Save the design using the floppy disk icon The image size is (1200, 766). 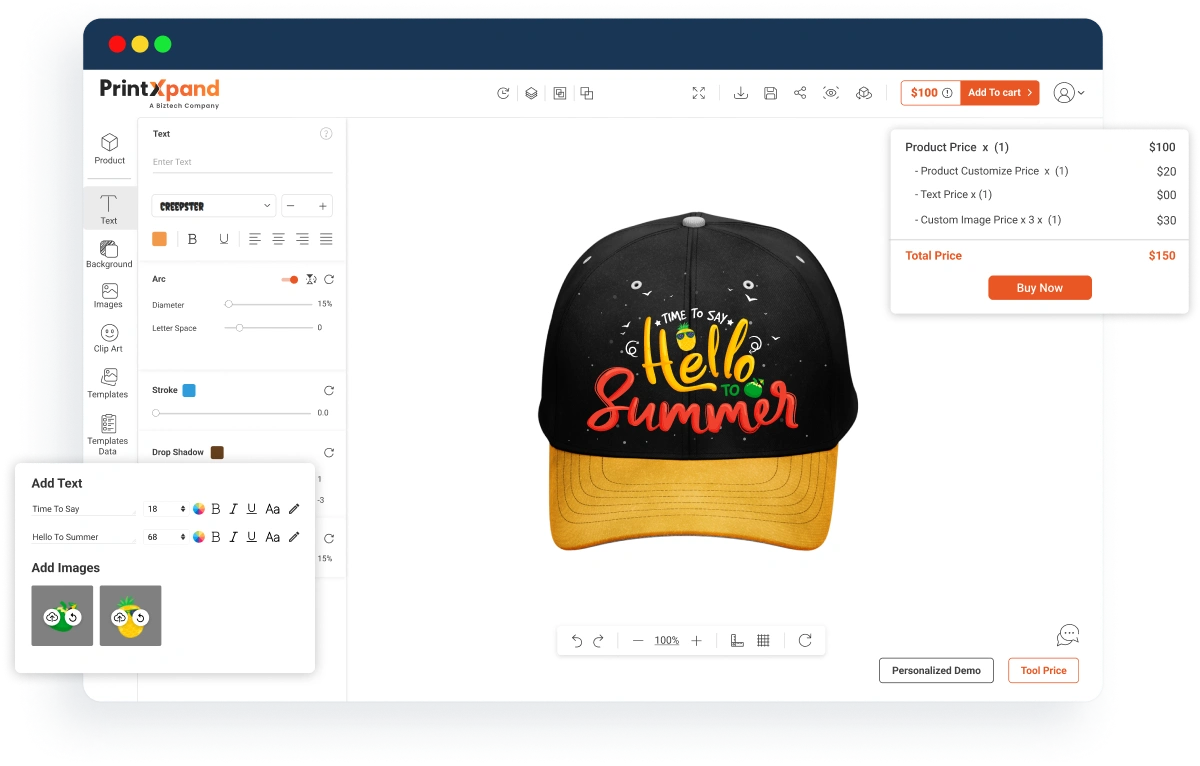770,93
